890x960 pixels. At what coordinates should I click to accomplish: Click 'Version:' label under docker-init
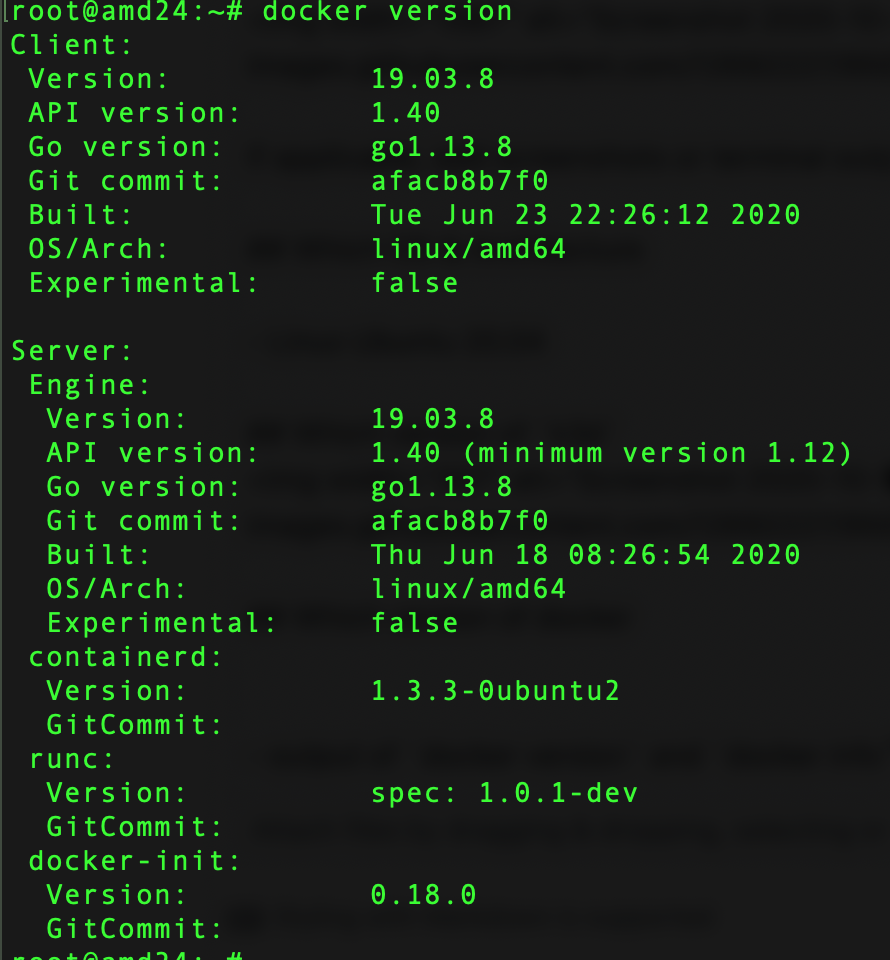(116, 895)
